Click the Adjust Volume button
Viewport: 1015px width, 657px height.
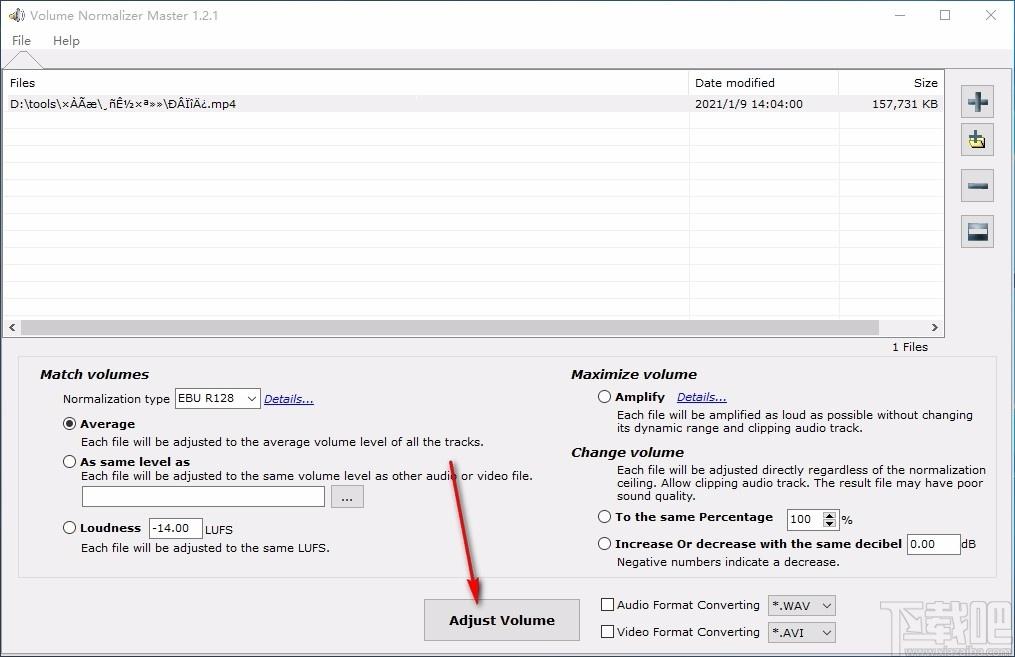(x=502, y=620)
